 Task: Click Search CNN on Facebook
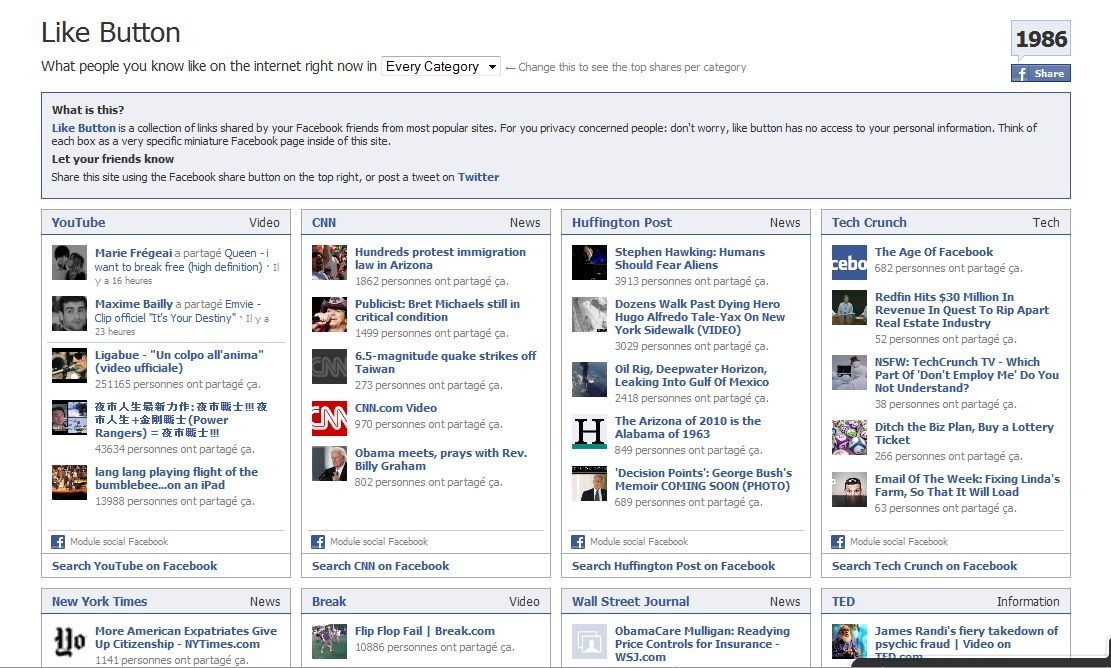click(x=380, y=566)
